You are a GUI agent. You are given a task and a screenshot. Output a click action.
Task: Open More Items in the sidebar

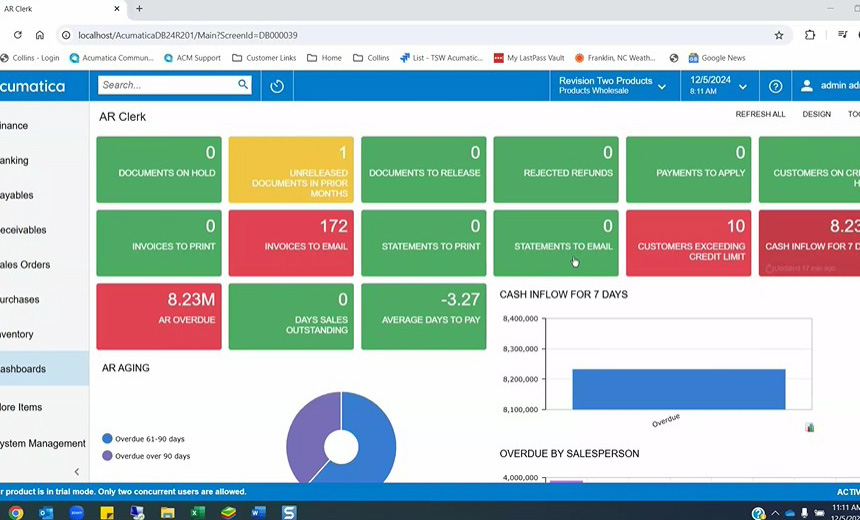[44, 407]
